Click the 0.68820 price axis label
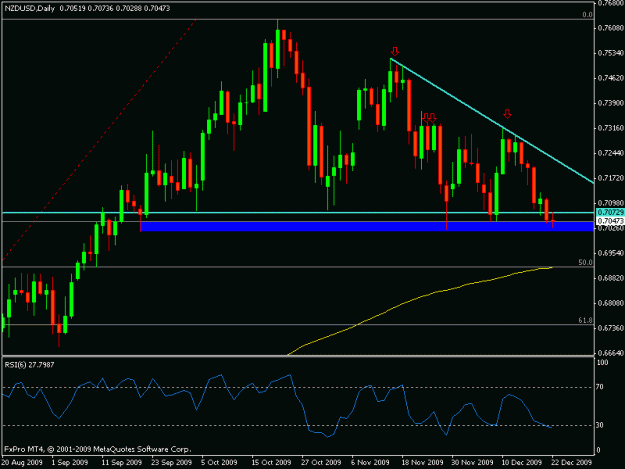This screenshot has height=469, width=625. pos(610,278)
